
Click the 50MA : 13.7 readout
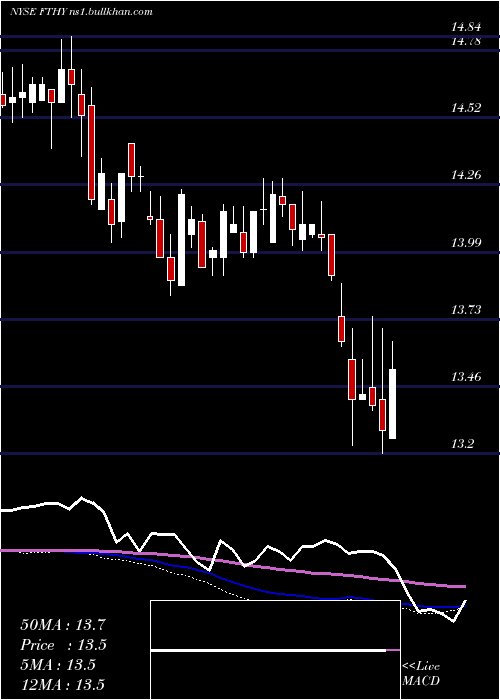[63, 625]
